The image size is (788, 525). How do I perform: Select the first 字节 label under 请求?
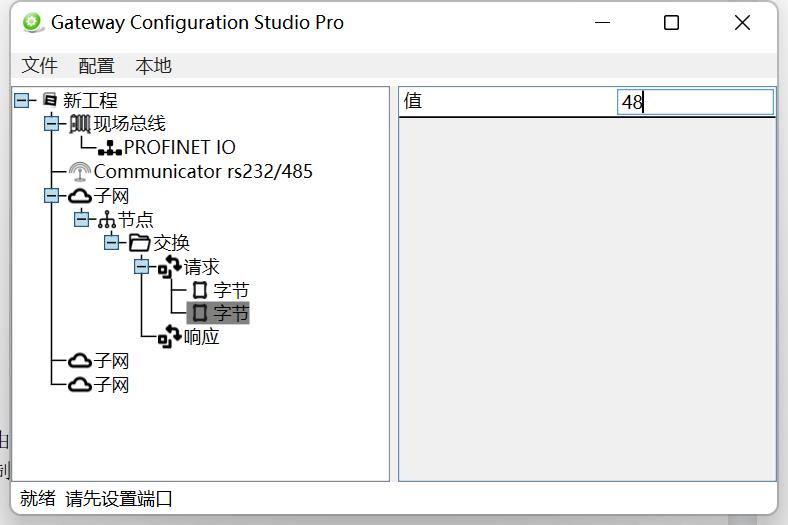[231, 290]
